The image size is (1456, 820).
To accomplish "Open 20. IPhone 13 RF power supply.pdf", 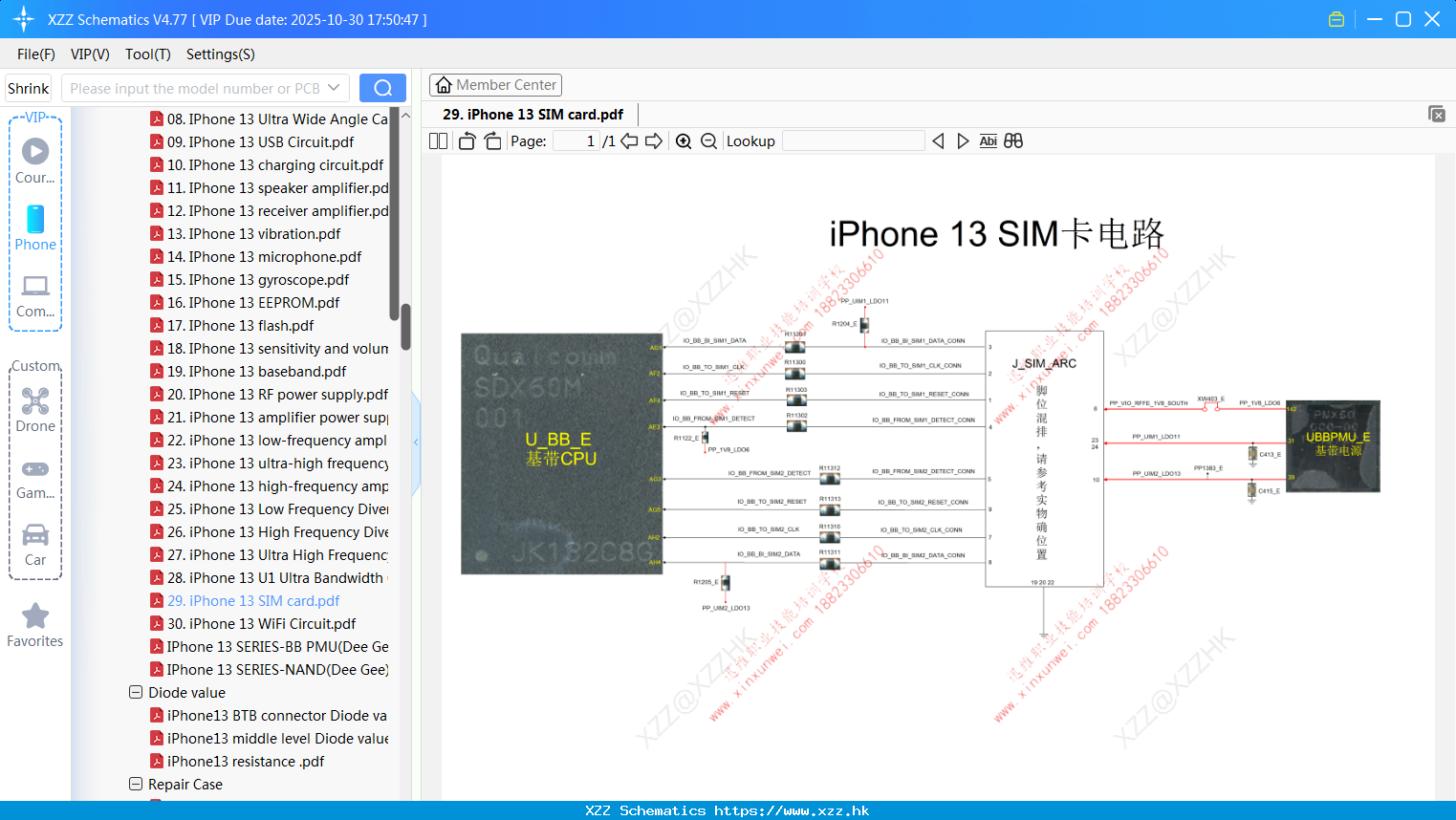I will click(269, 394).
